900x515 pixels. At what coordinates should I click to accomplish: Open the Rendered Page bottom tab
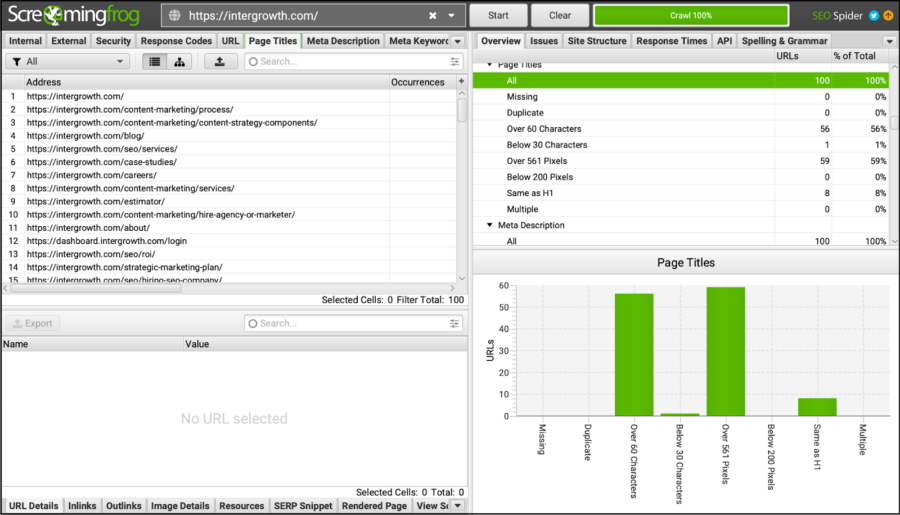pos(374,506)
